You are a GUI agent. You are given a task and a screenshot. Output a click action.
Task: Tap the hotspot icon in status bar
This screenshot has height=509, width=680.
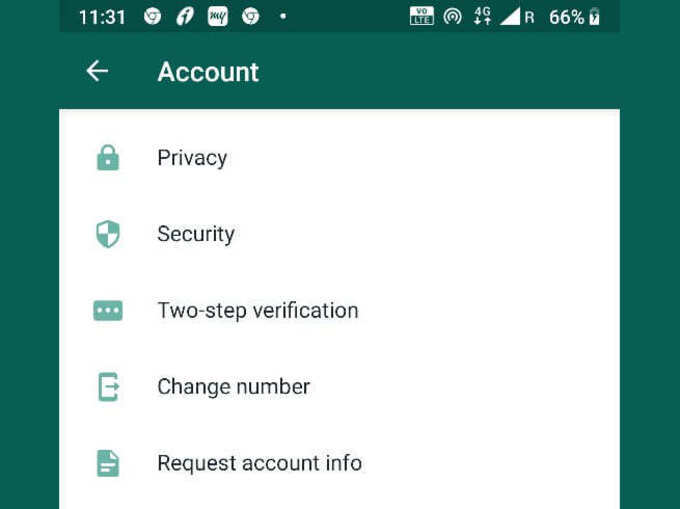pos(452,16)
